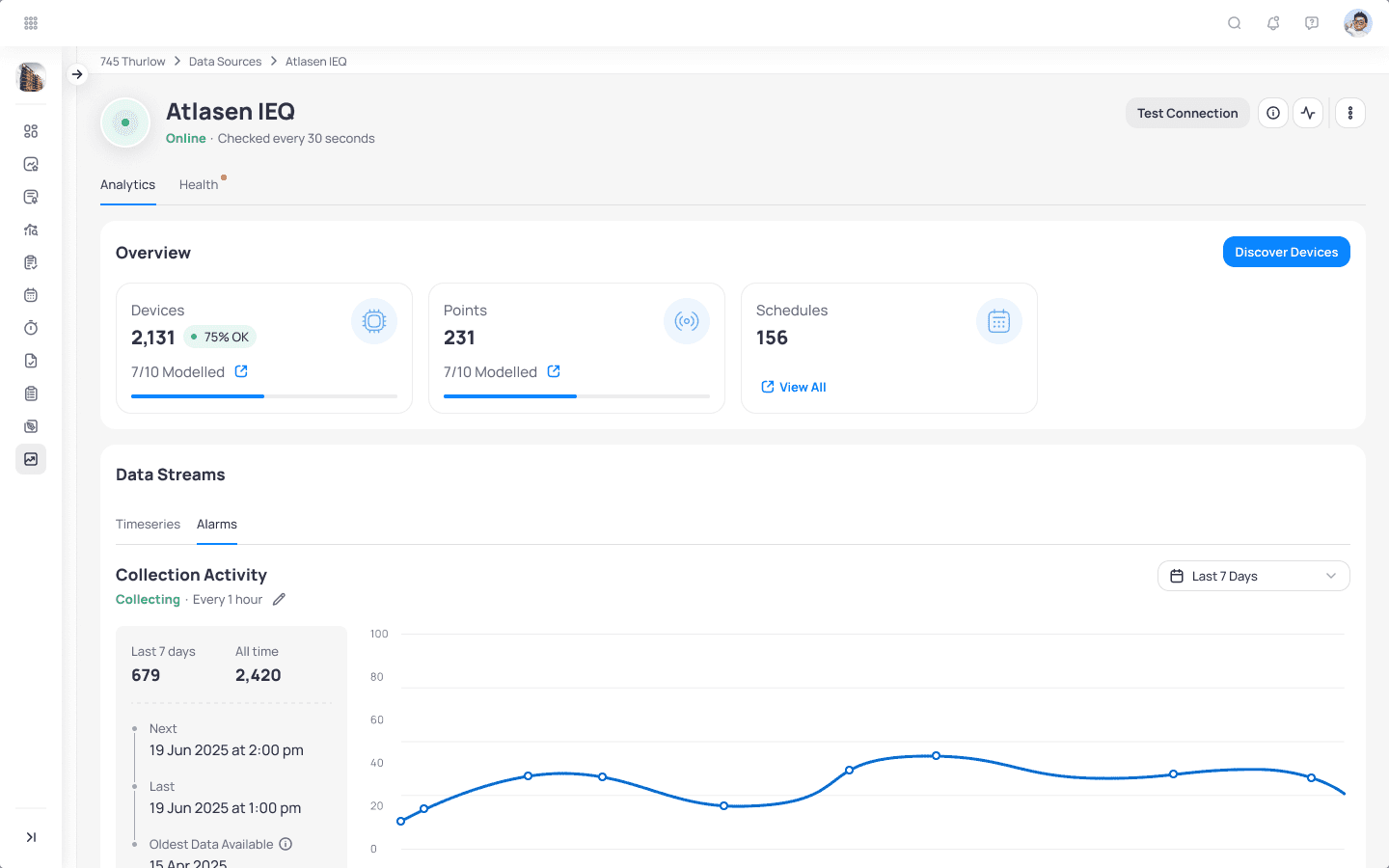
Task: Edit collection interval with pencil icon
Action: click(279, 599)
